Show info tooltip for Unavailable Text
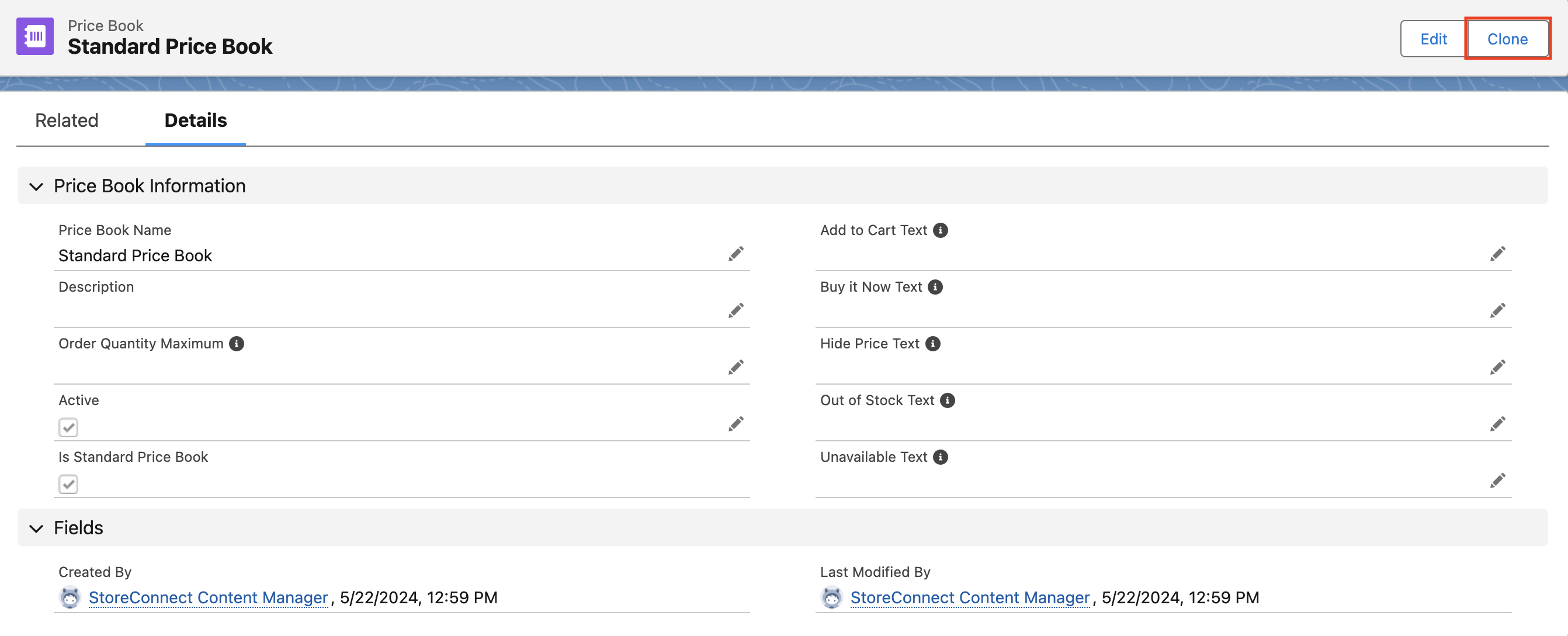This screenshot has width=1568, height=636. tap(940, 457)
